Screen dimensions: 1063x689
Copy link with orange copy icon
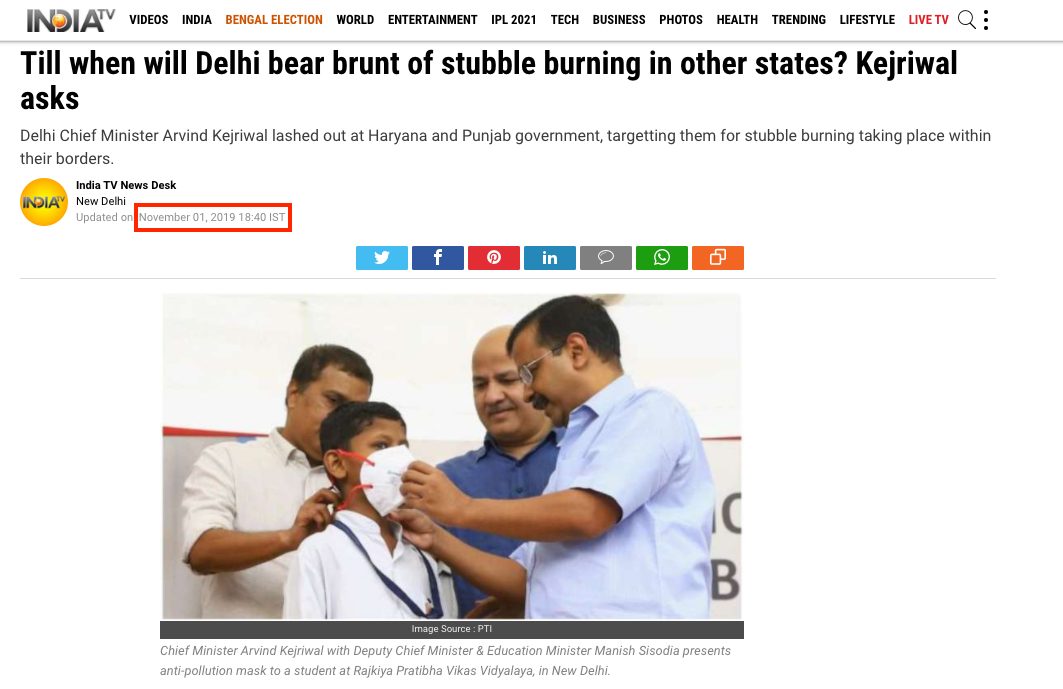click(x=718, y=258)
